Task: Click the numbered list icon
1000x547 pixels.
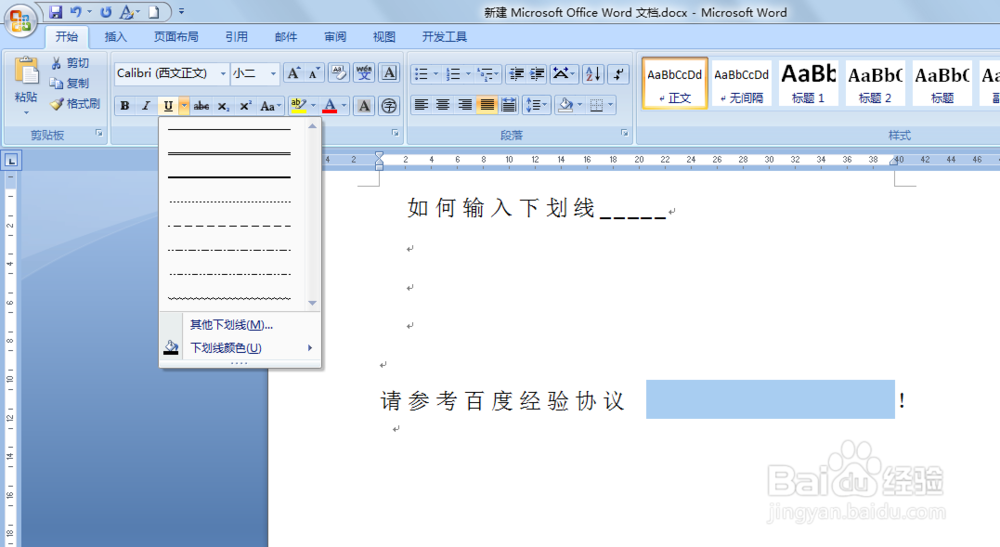Action: [453, 74]
